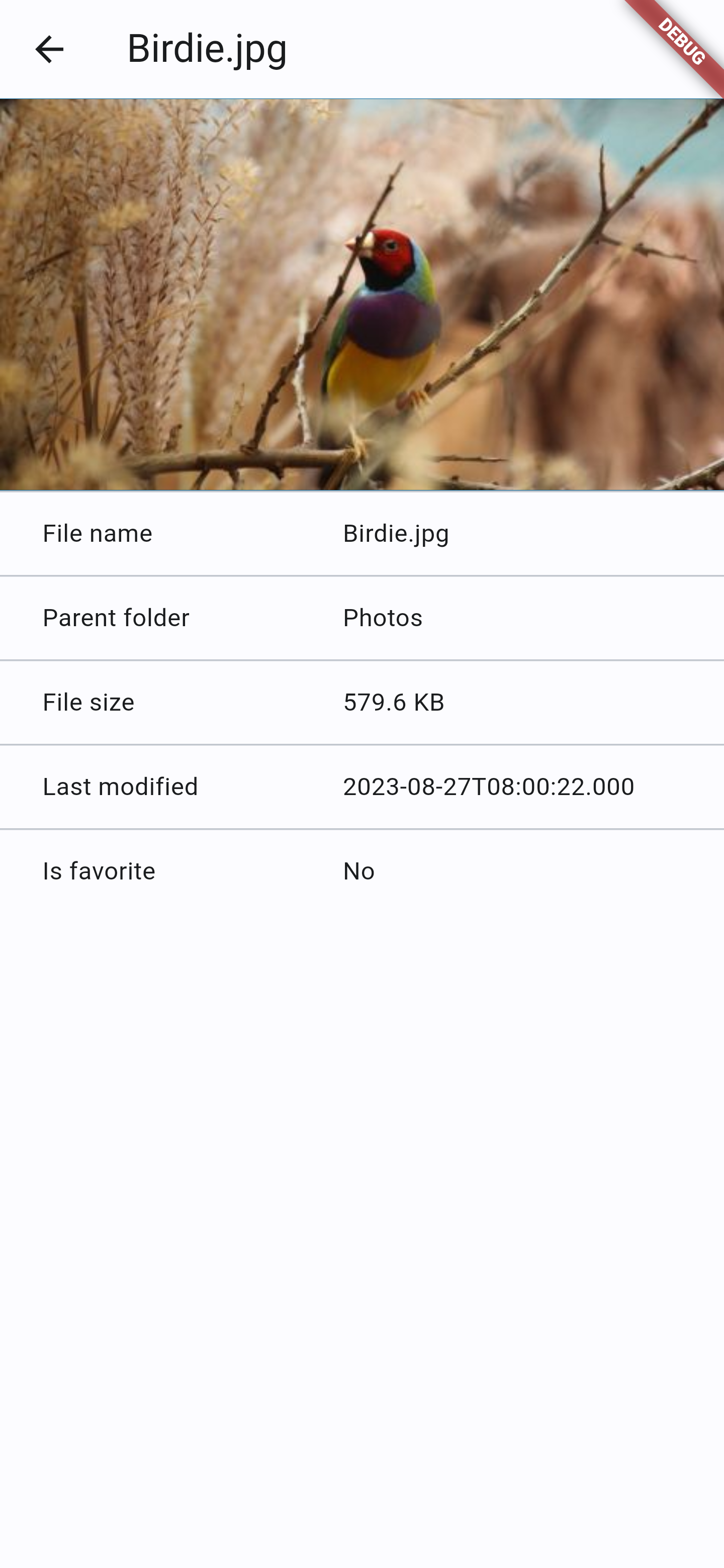Open the bird photo preview

[x=361, y=295]
